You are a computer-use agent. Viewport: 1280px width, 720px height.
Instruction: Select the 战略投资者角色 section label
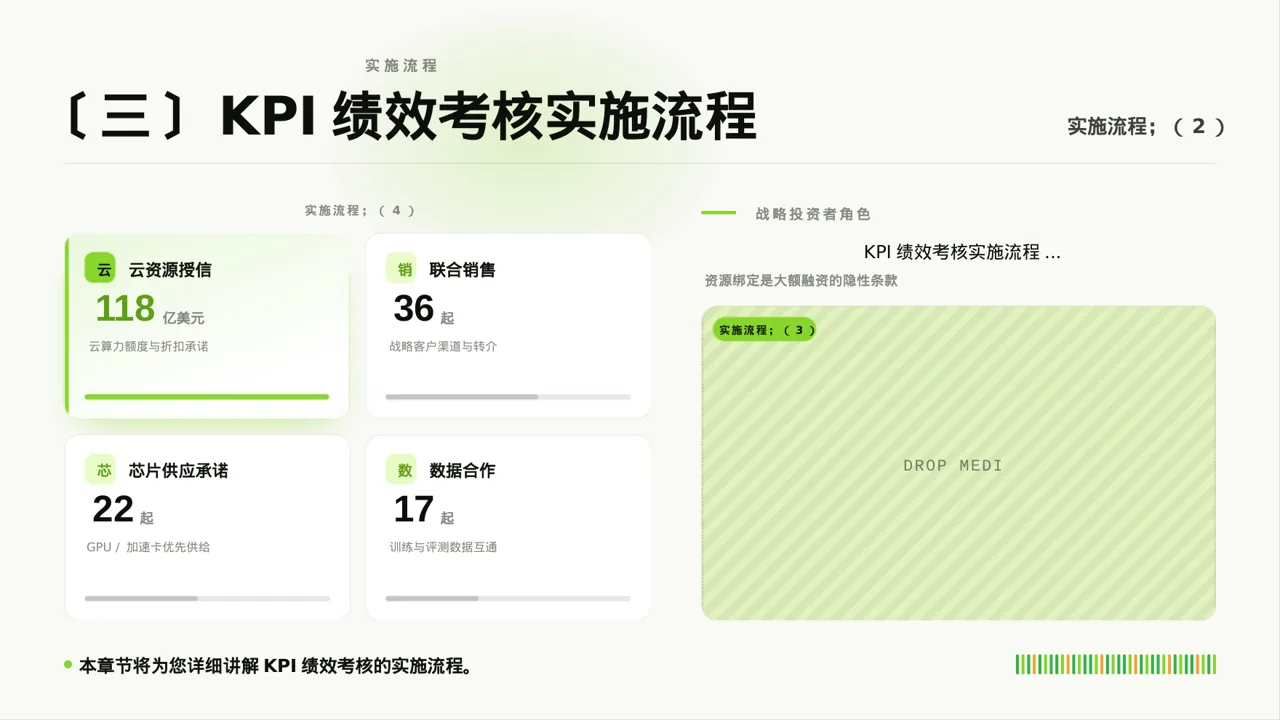813,214
